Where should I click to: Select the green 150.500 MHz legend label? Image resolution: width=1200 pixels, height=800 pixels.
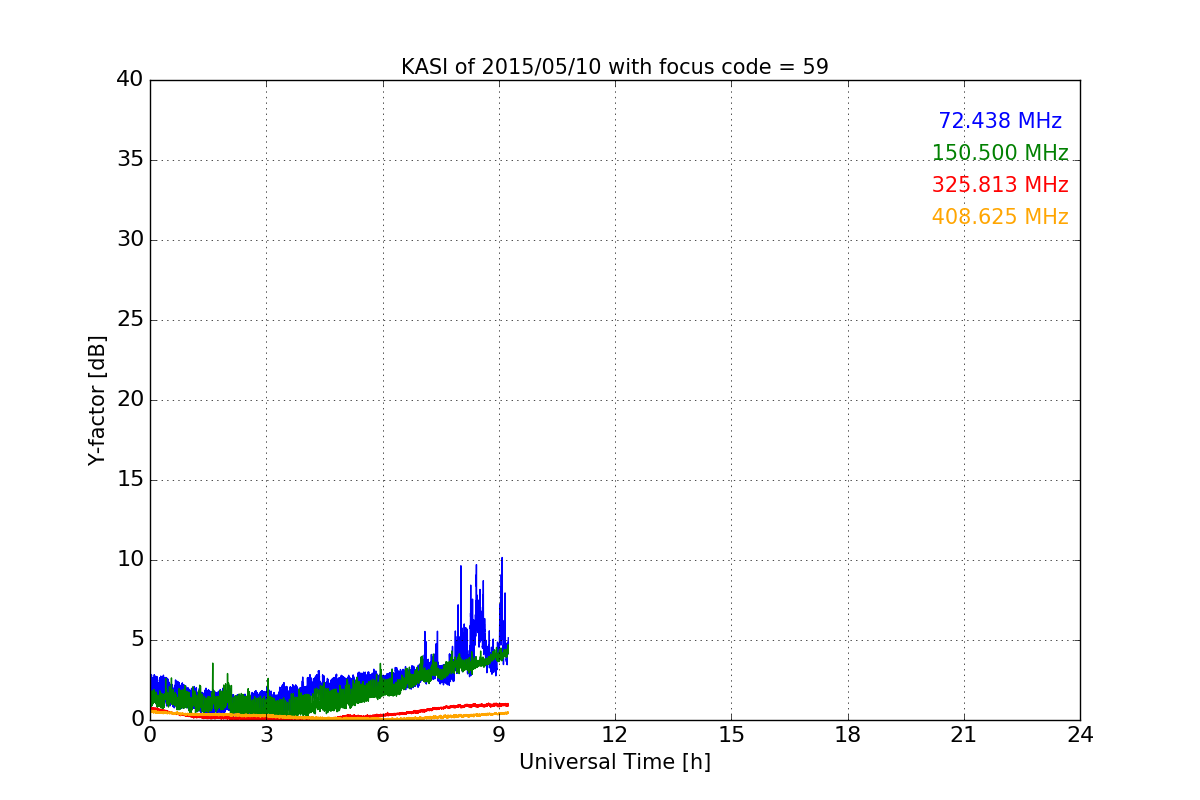999,153
